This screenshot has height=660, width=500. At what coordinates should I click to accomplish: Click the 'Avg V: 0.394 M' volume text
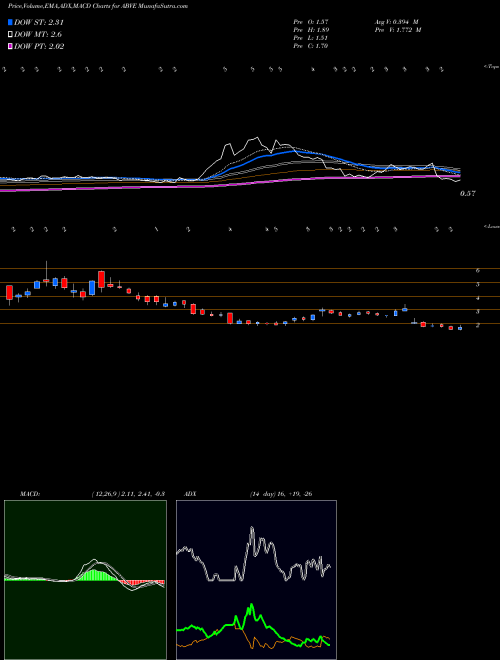point(396,22)
